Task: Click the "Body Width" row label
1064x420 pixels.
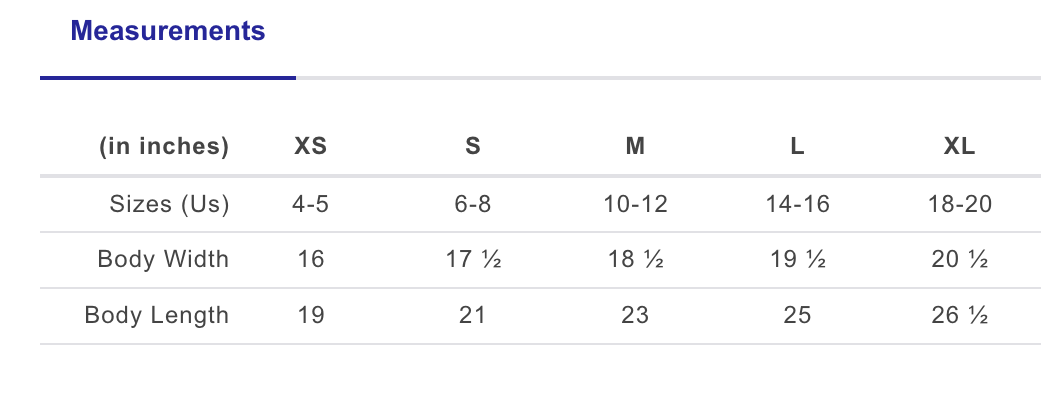Action: (x=163, y=260)
